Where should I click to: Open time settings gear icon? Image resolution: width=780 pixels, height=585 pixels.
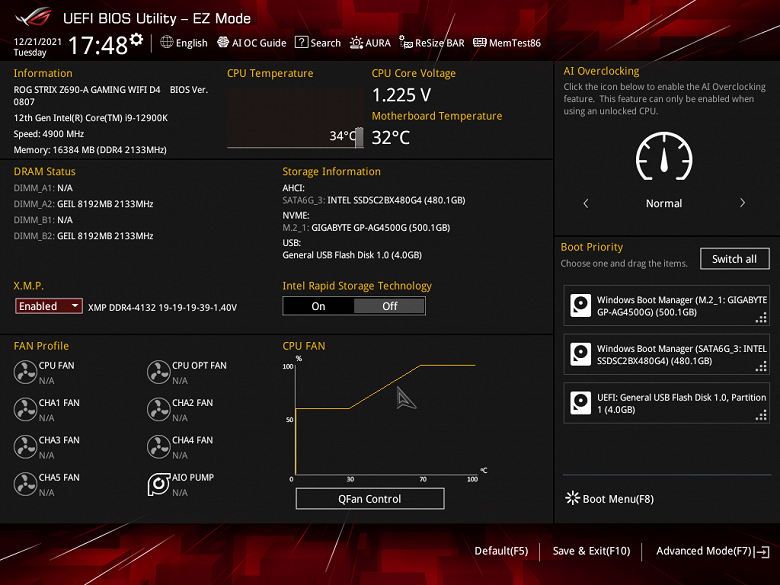(136, 39)
